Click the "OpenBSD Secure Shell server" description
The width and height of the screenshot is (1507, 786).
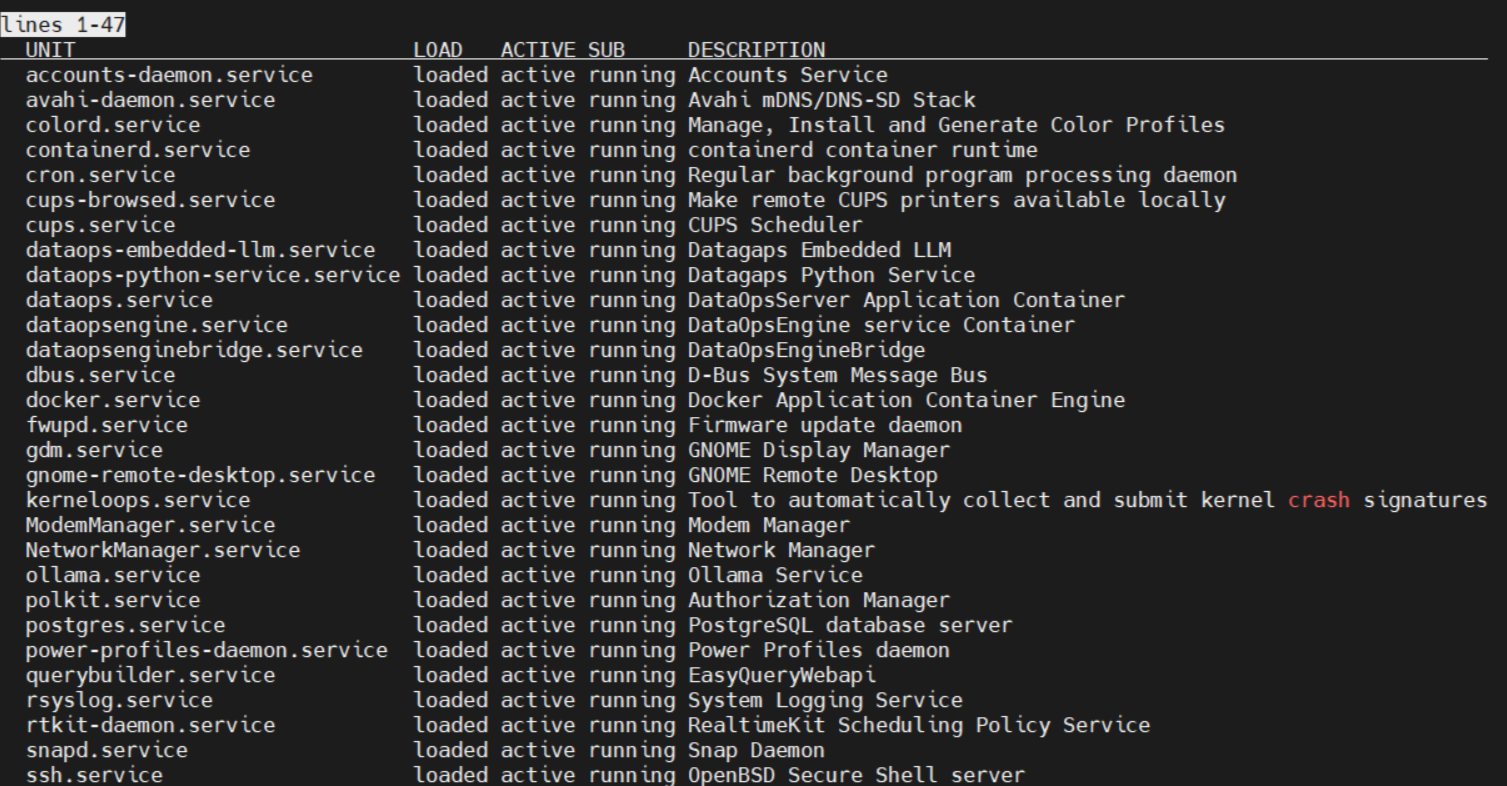857,775
